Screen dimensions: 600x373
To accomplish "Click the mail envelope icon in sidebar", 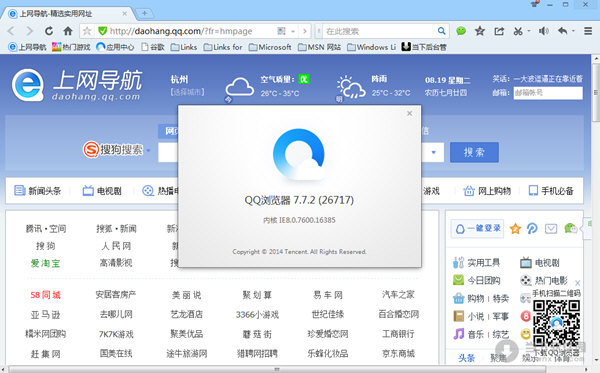I will [x=551, y=229].
